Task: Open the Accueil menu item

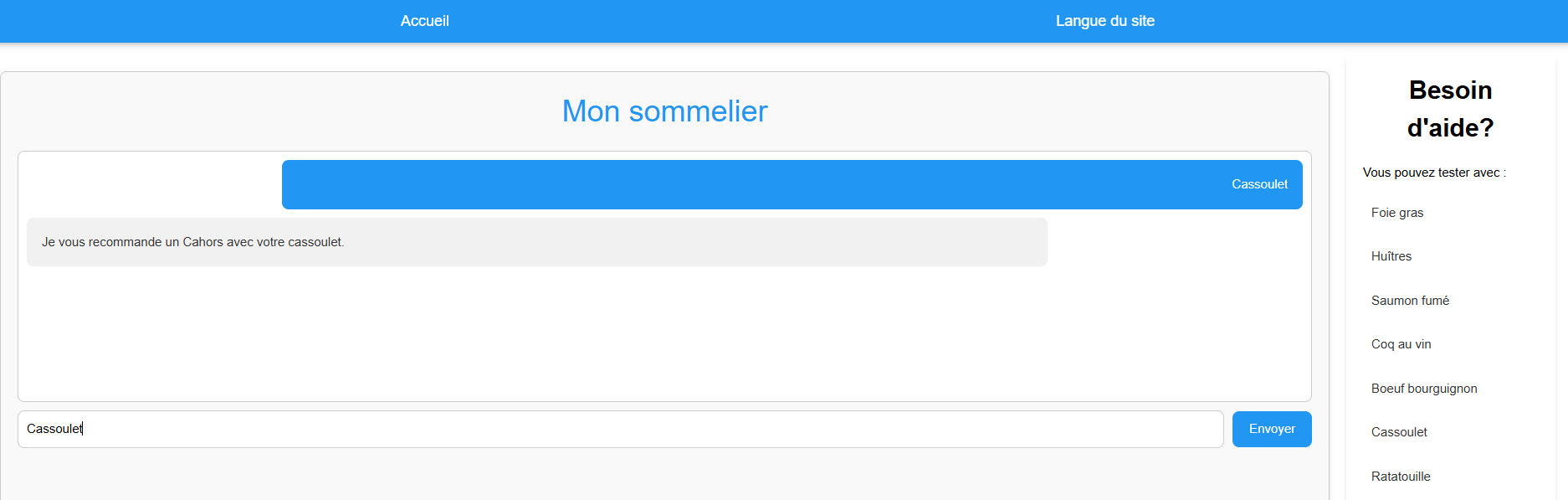Action: pos(425,21)
